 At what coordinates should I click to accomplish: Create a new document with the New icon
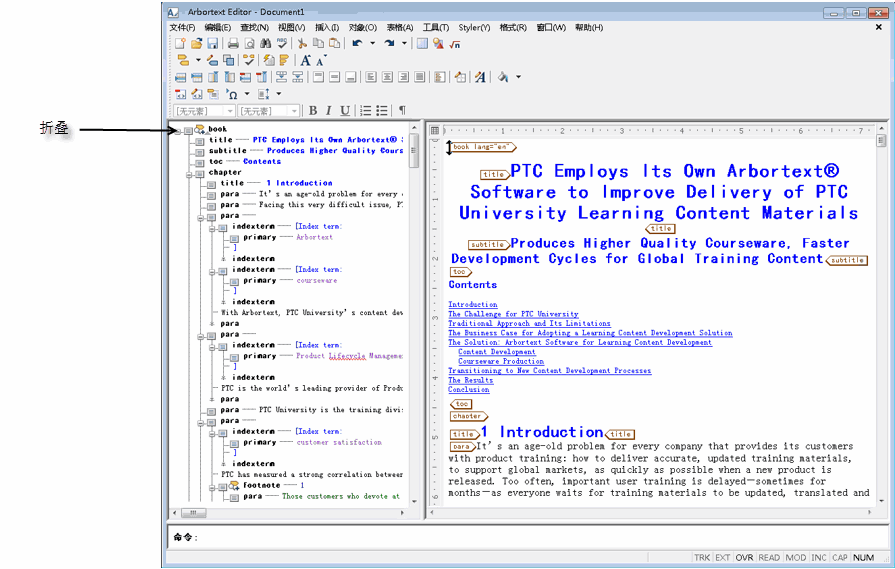(x=180, y=43)
